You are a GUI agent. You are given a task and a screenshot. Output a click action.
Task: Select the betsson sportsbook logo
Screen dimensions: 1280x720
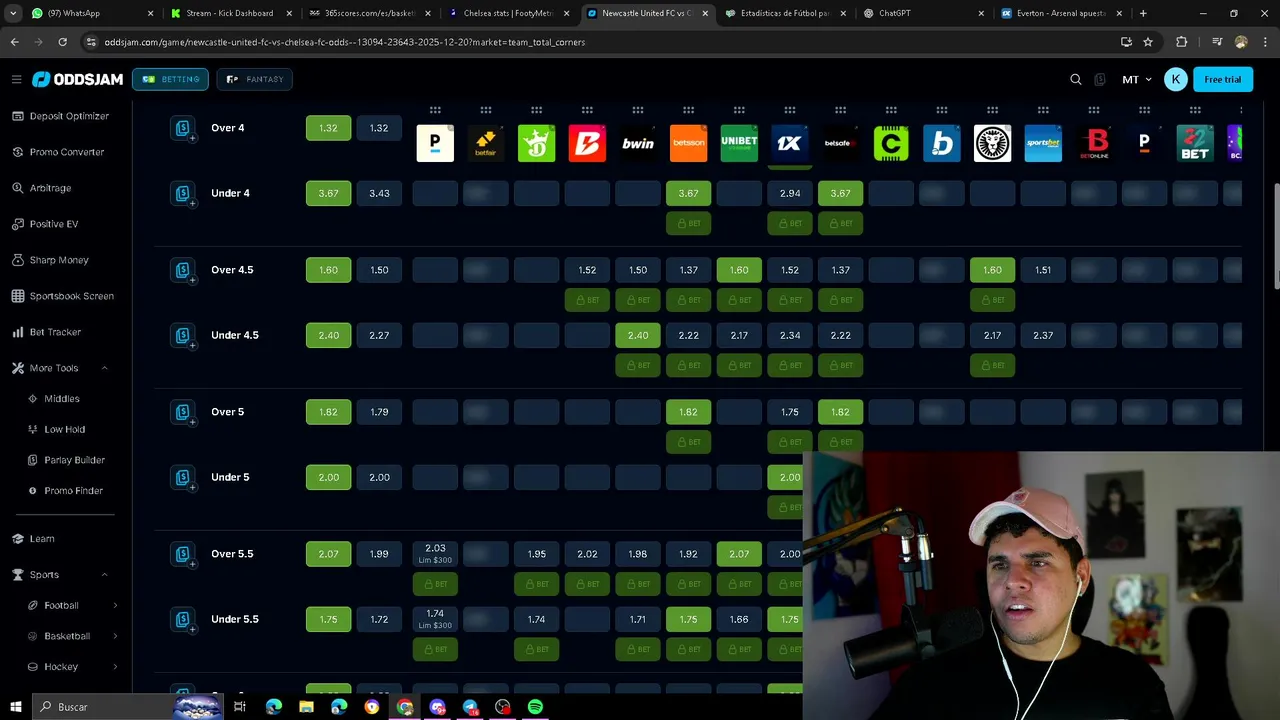(689, 143)
